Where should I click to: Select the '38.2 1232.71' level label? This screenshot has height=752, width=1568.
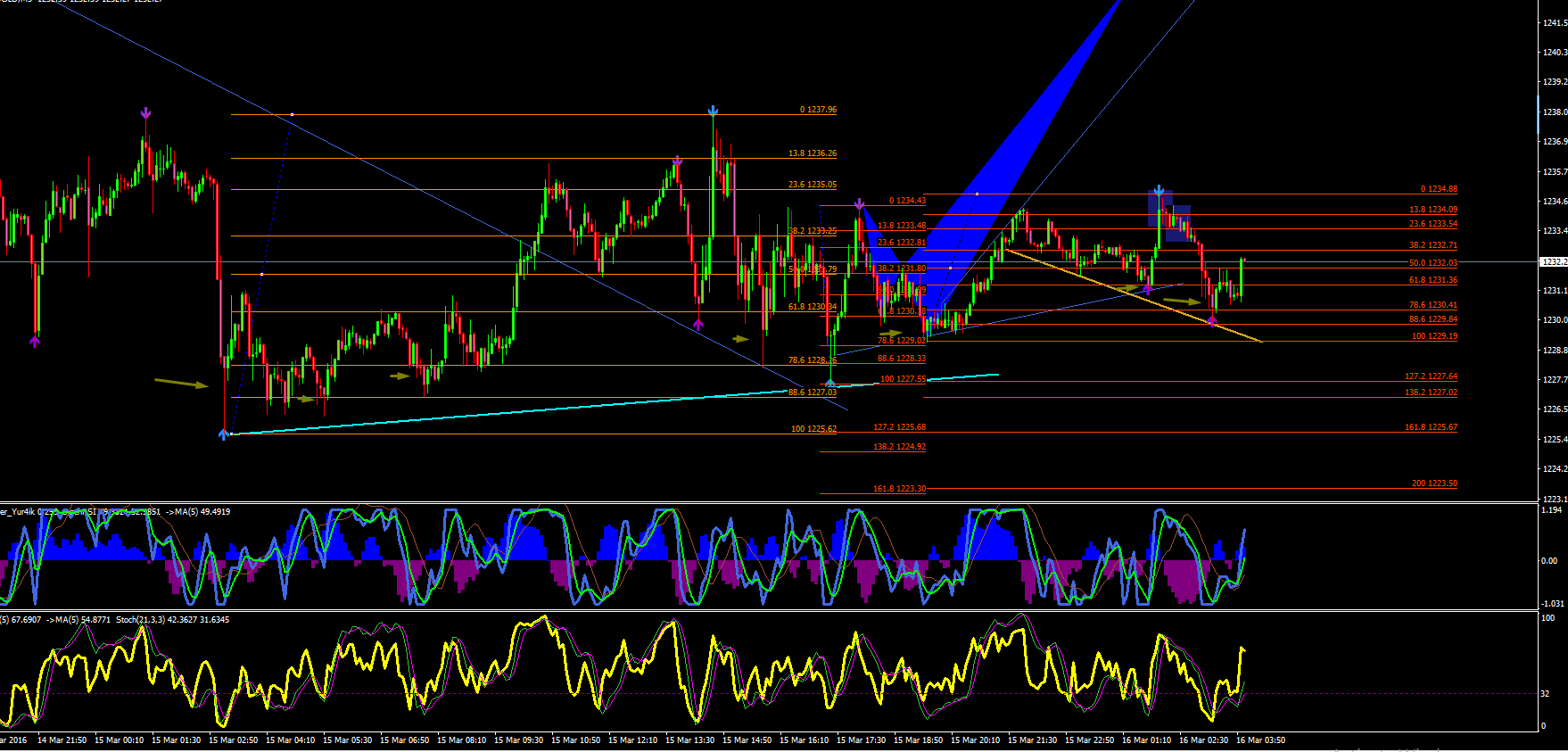1433,245
